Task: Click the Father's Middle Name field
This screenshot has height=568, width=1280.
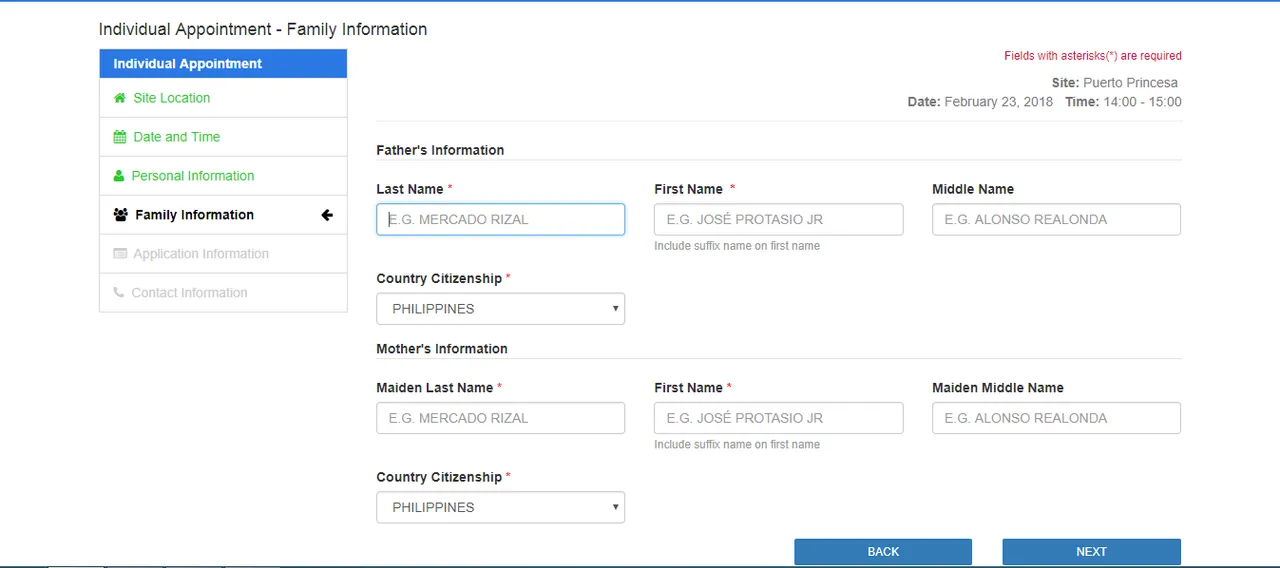Action: point(1056,220)
